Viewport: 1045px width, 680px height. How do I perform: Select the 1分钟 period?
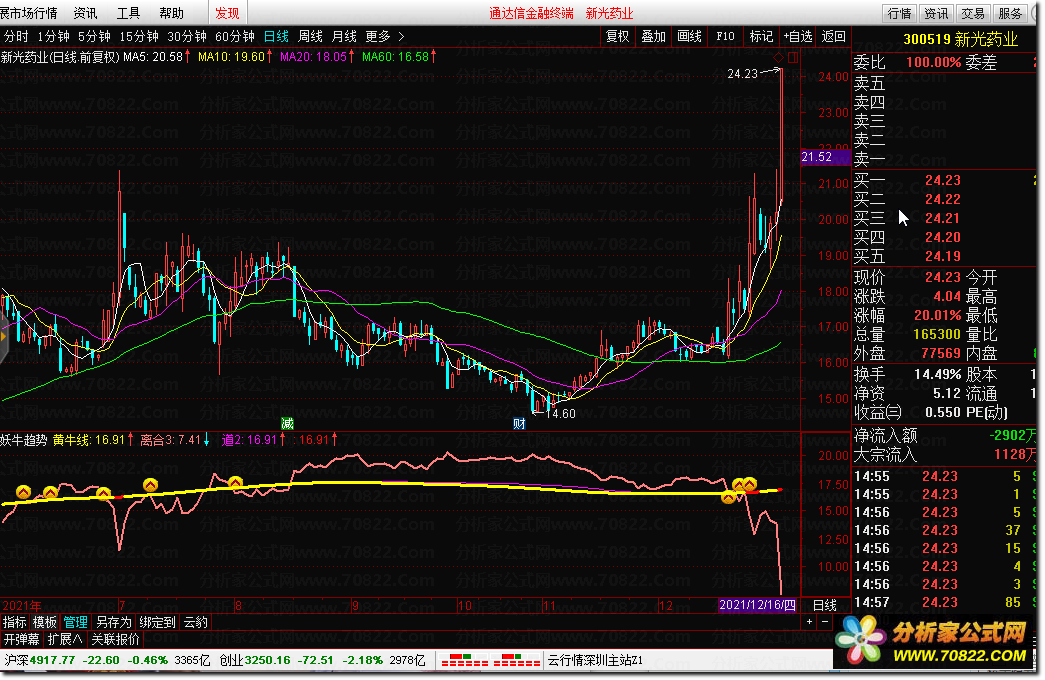click(53, 36)
